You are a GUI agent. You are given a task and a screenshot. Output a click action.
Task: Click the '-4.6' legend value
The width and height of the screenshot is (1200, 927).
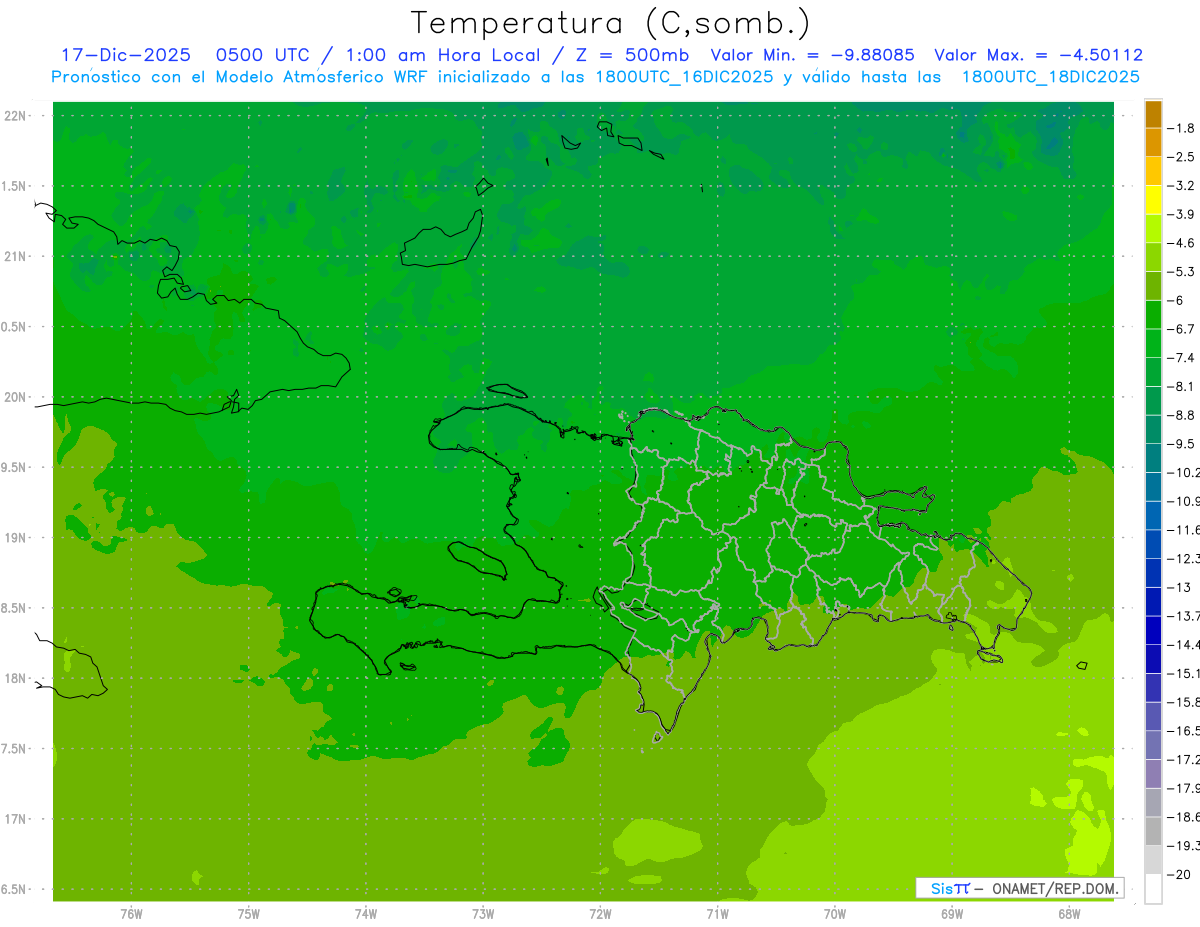(1181, 243)
